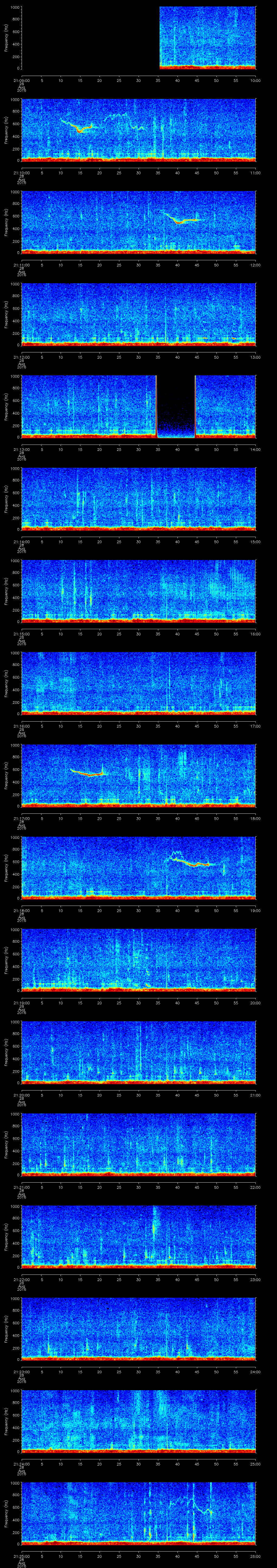Open the 21:15:00 spectrogram panel

[138, 592]
